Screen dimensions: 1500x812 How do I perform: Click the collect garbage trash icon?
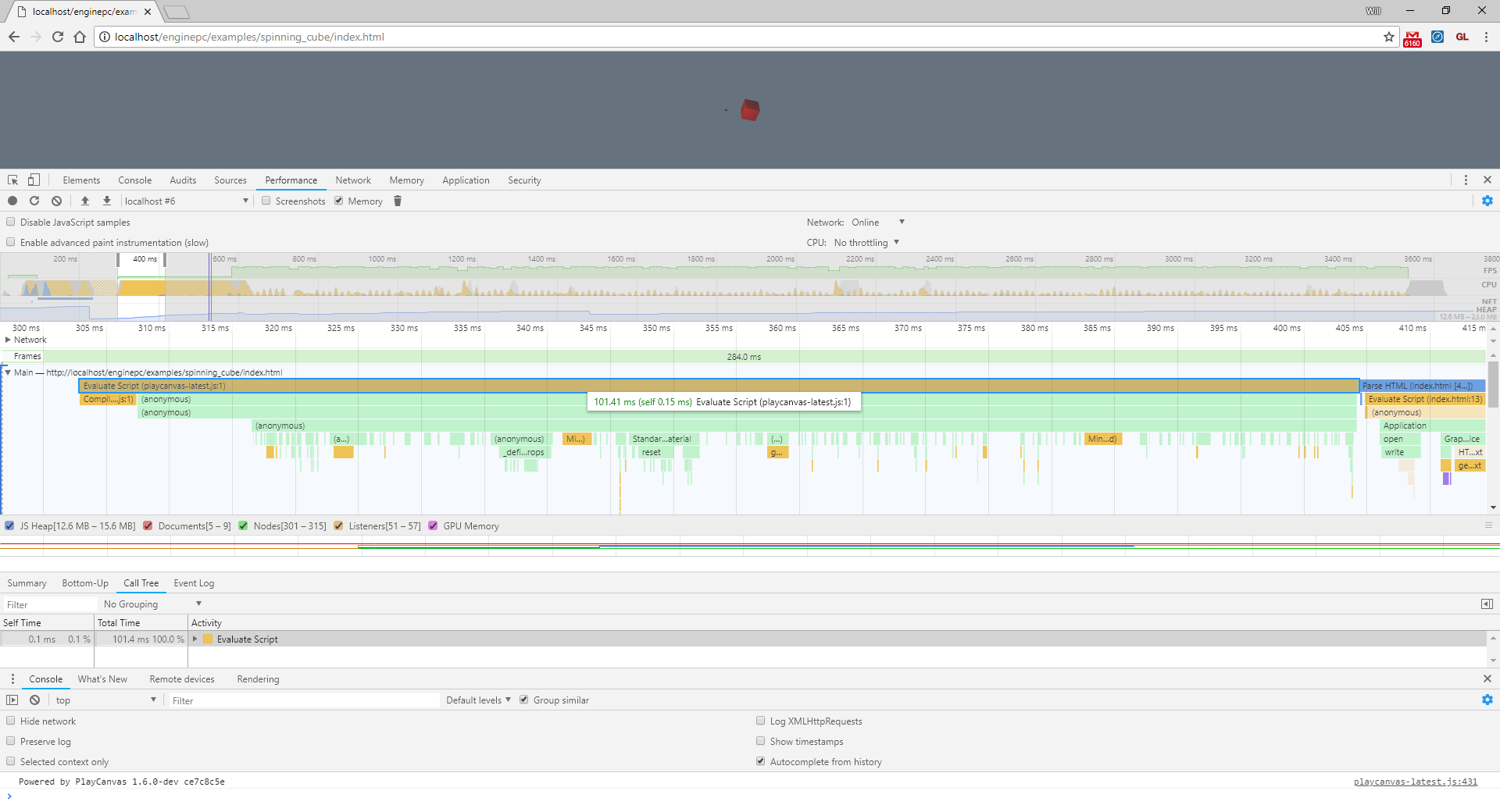pyautogui.click(x=398, y=201)
